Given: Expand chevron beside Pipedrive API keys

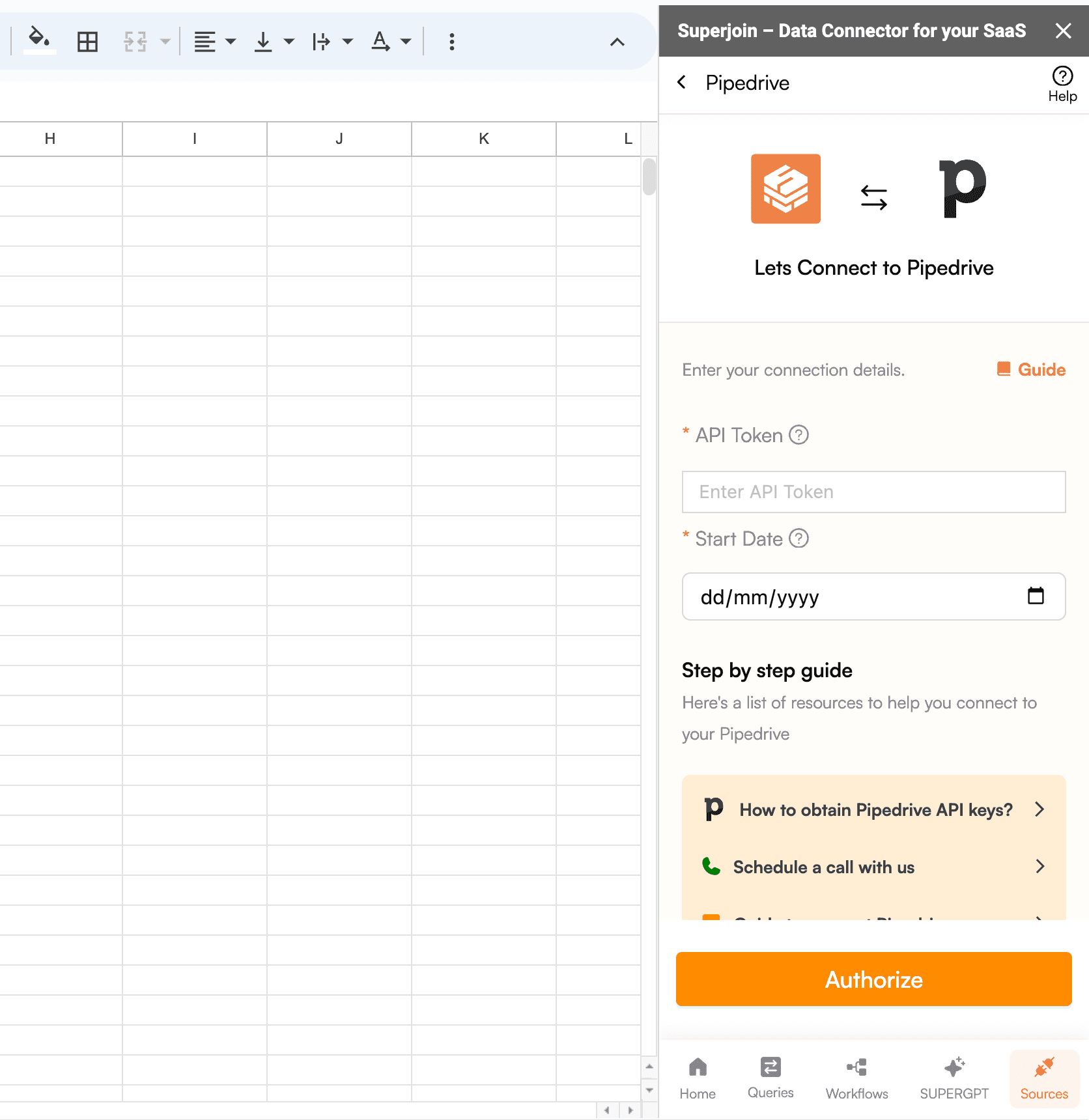Looking at the screenshot, I should 1039,809.
